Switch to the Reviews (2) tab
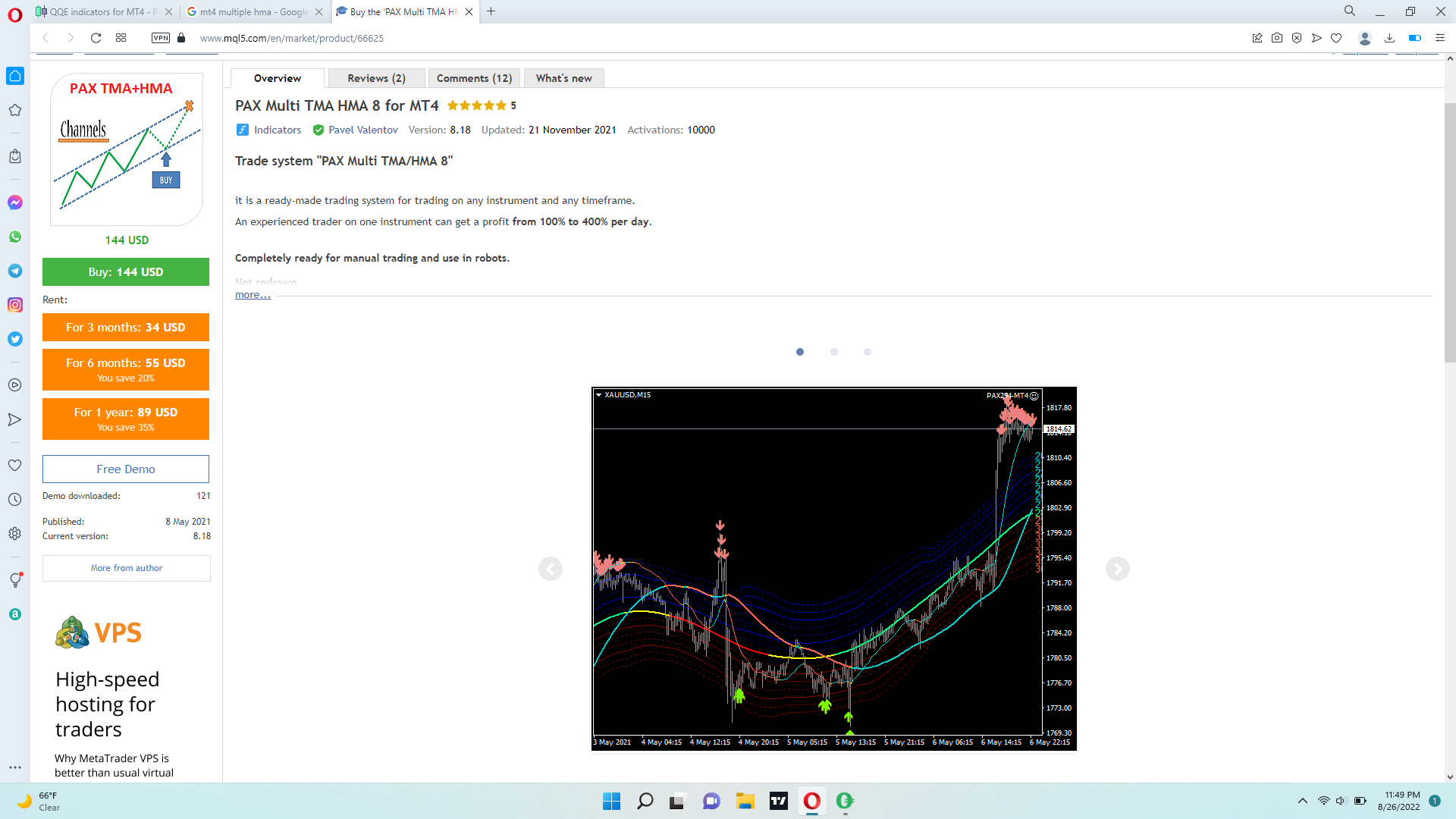Image resolution: width=1456 pixels, height=819 pixels. coord(376,78)
